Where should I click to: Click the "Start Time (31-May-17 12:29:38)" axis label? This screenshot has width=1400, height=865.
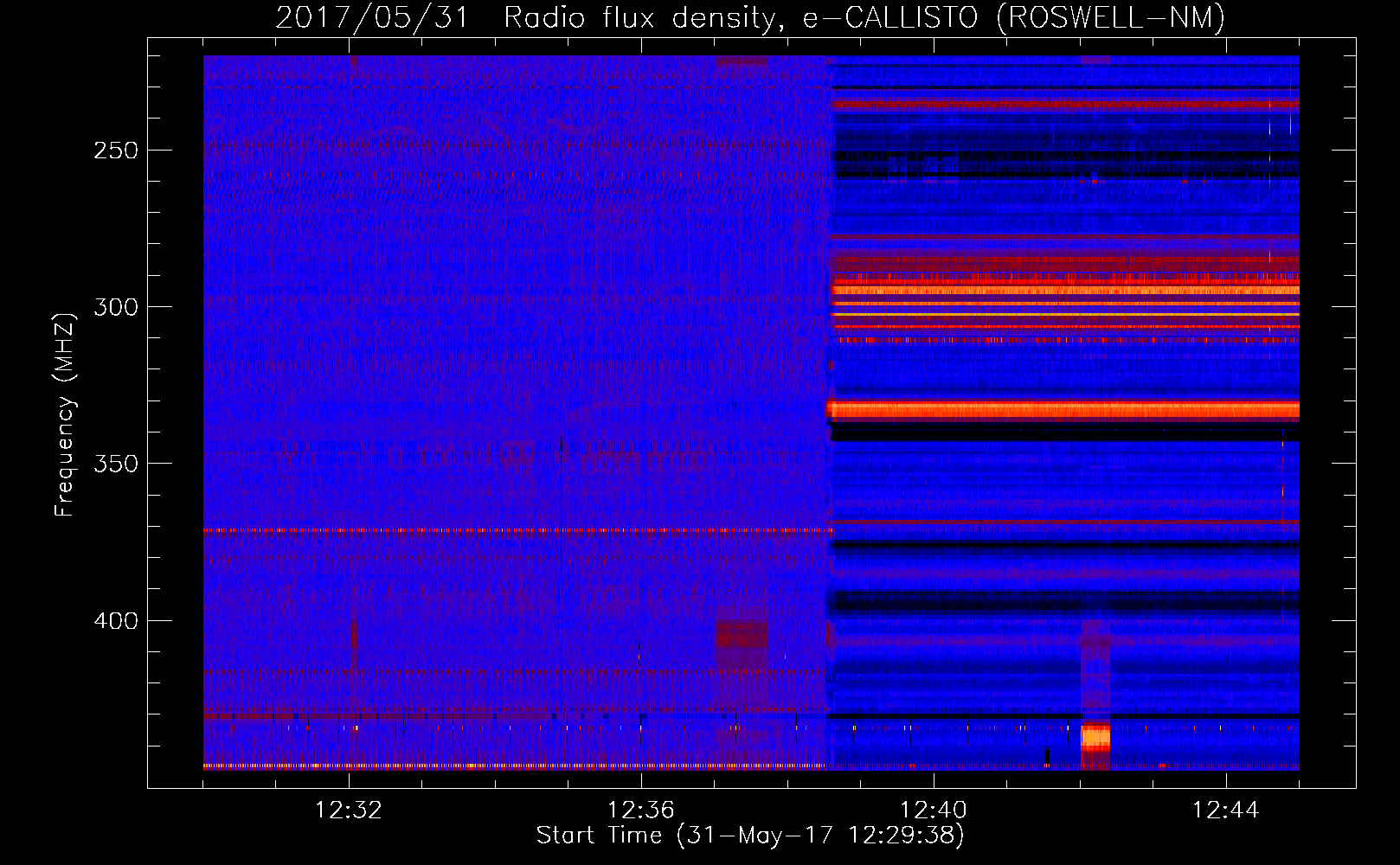[x=750, y=836]
